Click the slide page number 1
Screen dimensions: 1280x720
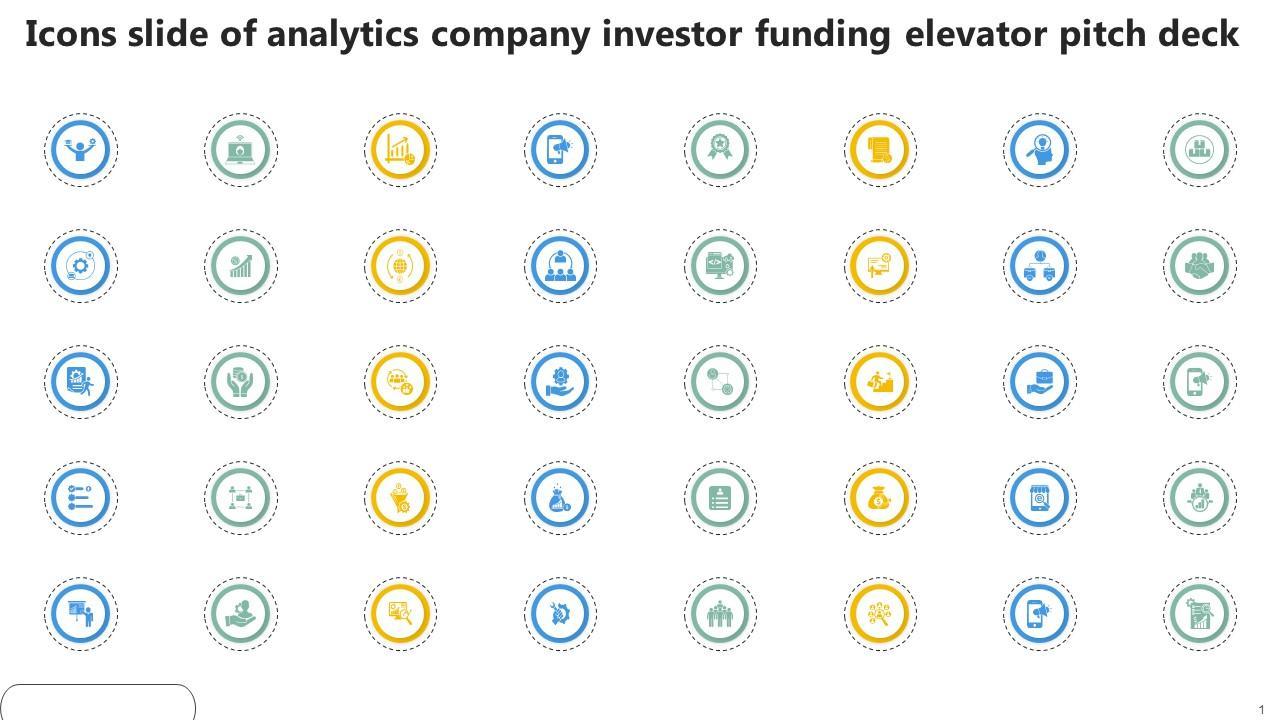pos(1262,710)
